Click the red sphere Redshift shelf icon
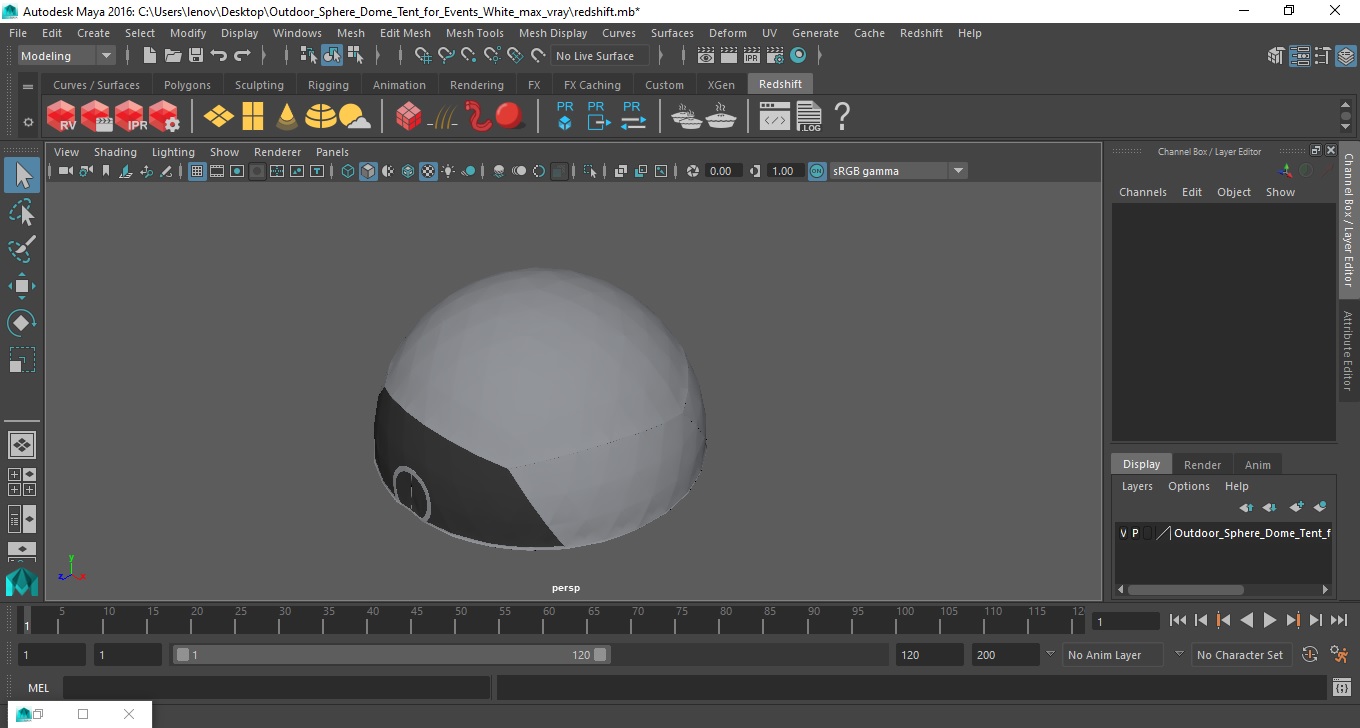The image size is (1360, 728). [511, 117]
